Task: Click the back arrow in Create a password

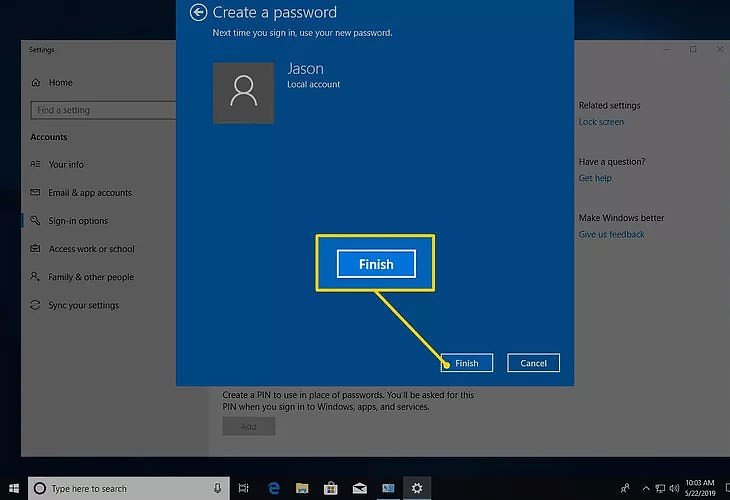Action: [x=198, y=13]
